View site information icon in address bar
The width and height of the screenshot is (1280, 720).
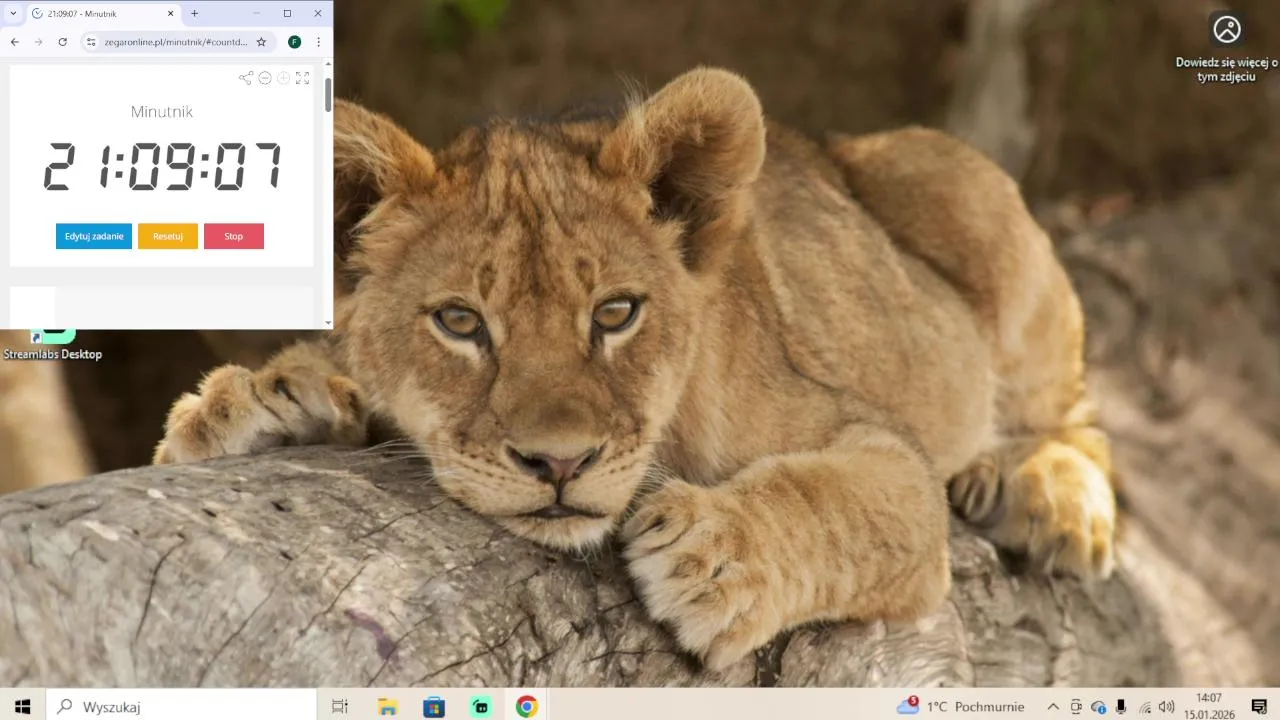pos(90,42)
